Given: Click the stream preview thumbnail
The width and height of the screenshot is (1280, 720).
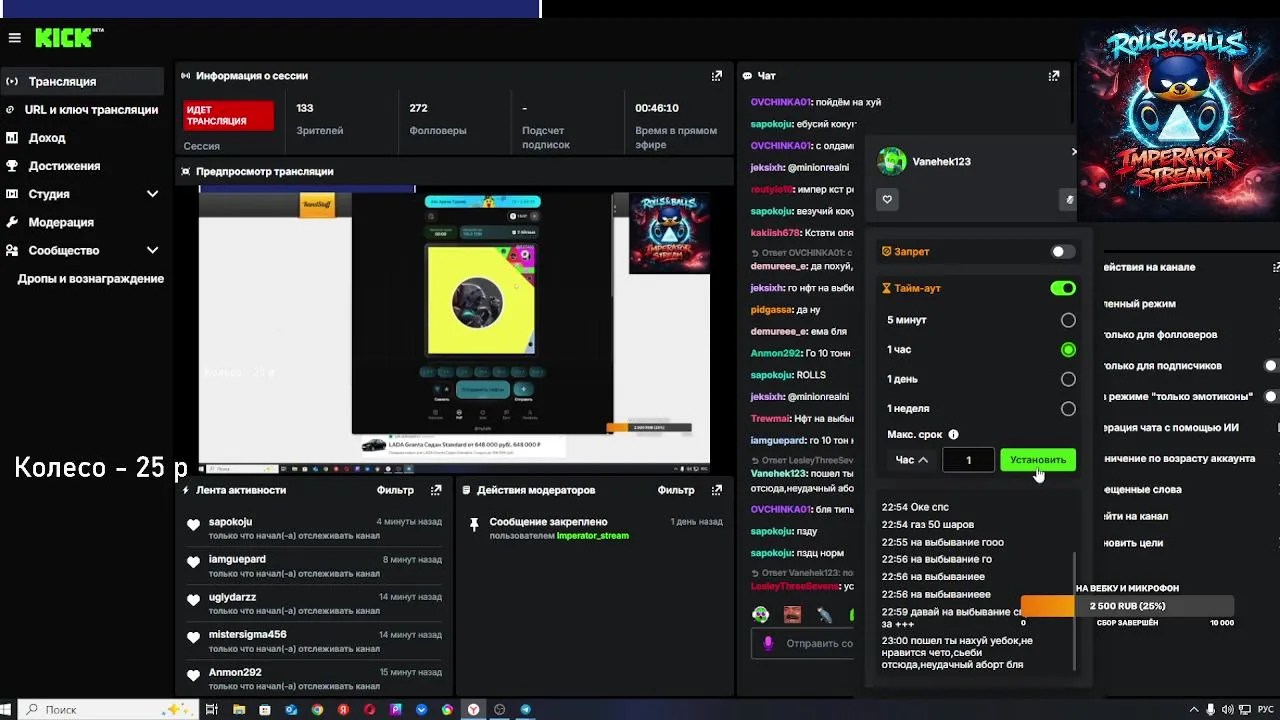Looking at the screenshot, I should (x=454, y=327).
